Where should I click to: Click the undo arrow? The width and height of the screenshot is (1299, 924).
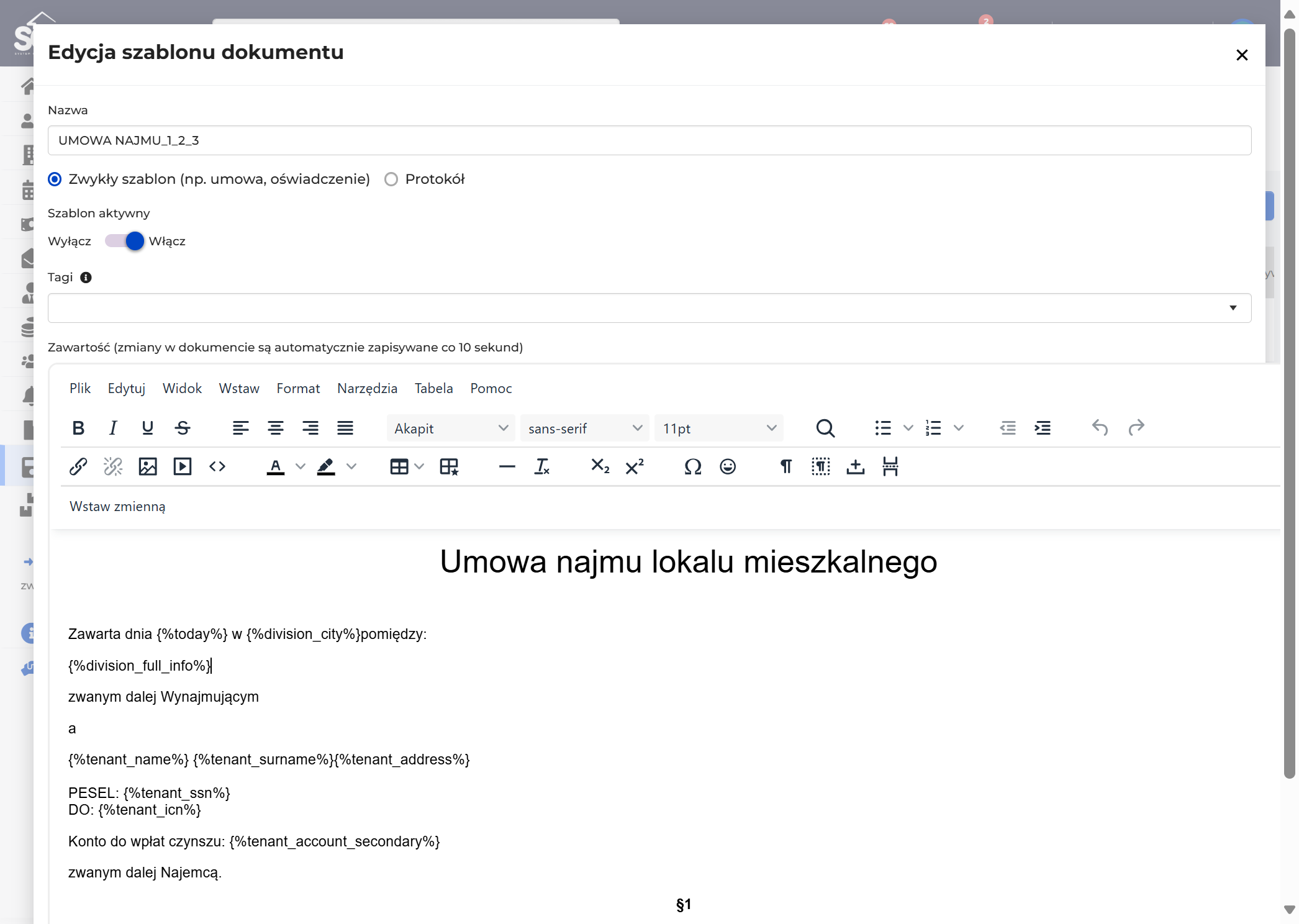(x=1100, y=428)
